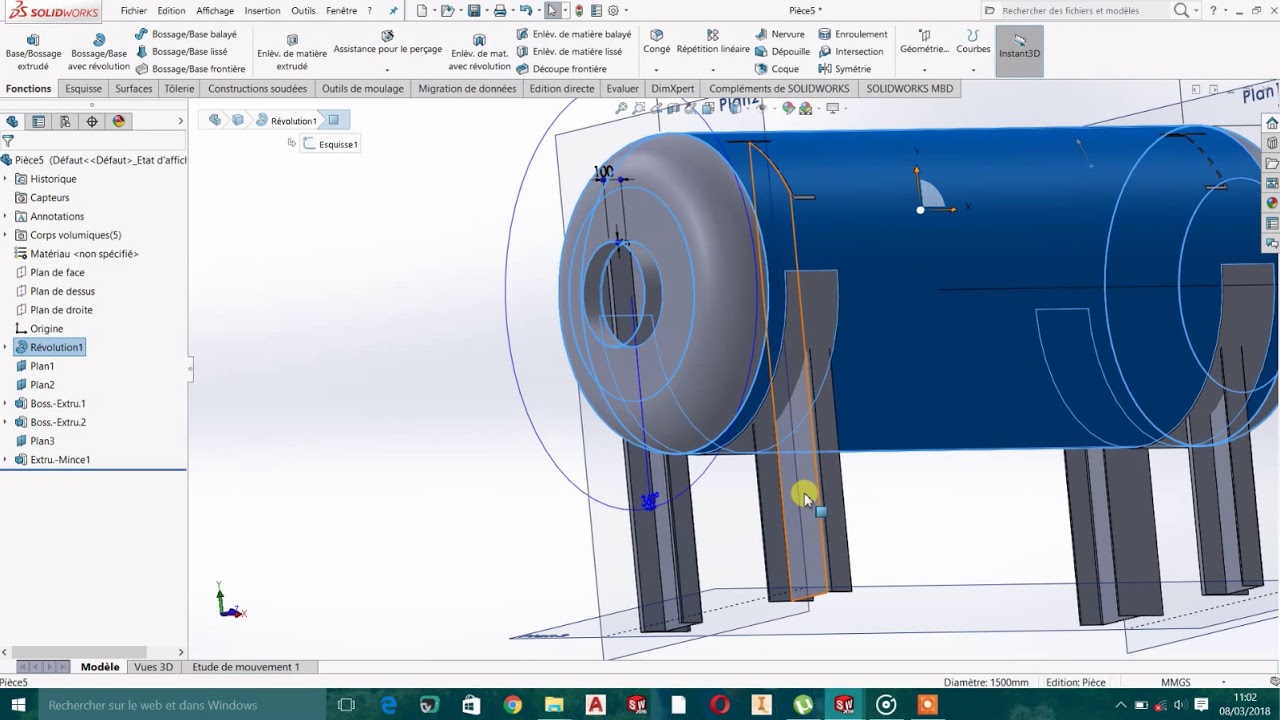Choose Enlèv. de matière balayé

(574, 34)
